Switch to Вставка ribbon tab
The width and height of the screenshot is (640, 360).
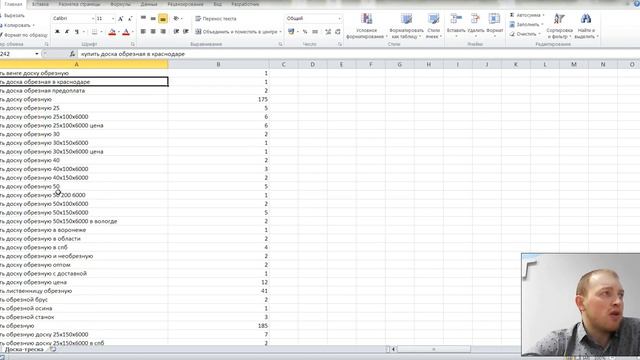coord(40,4)
